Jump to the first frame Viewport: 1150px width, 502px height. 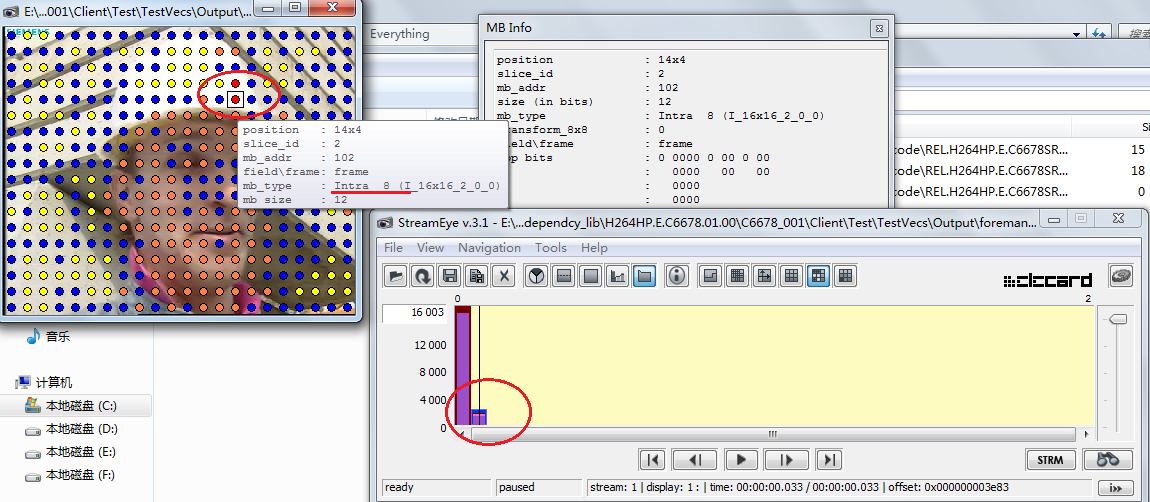click(652, 460)
